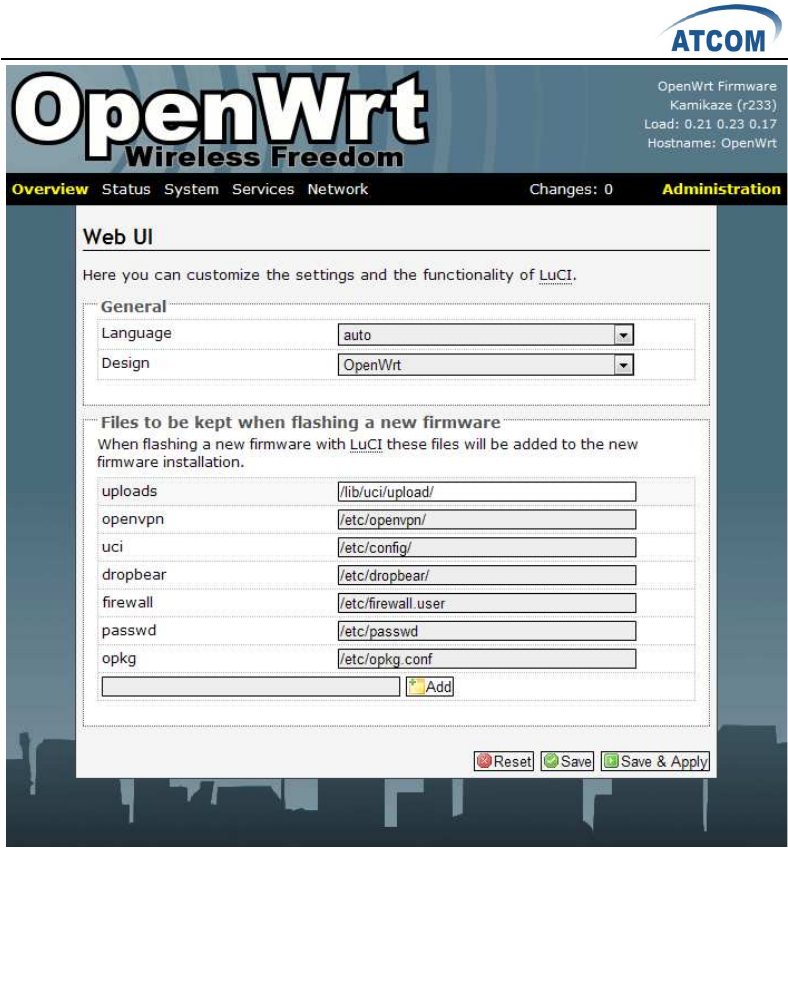Click the red Reset icon

click(484, 761)
